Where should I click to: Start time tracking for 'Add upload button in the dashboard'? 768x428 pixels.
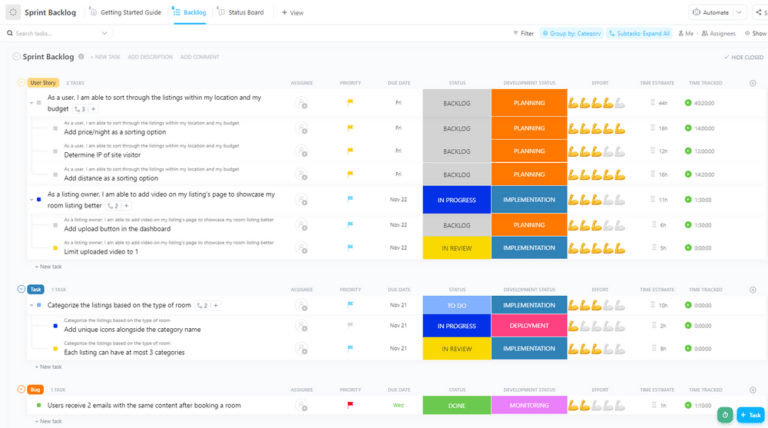click(x=688, y=225)
